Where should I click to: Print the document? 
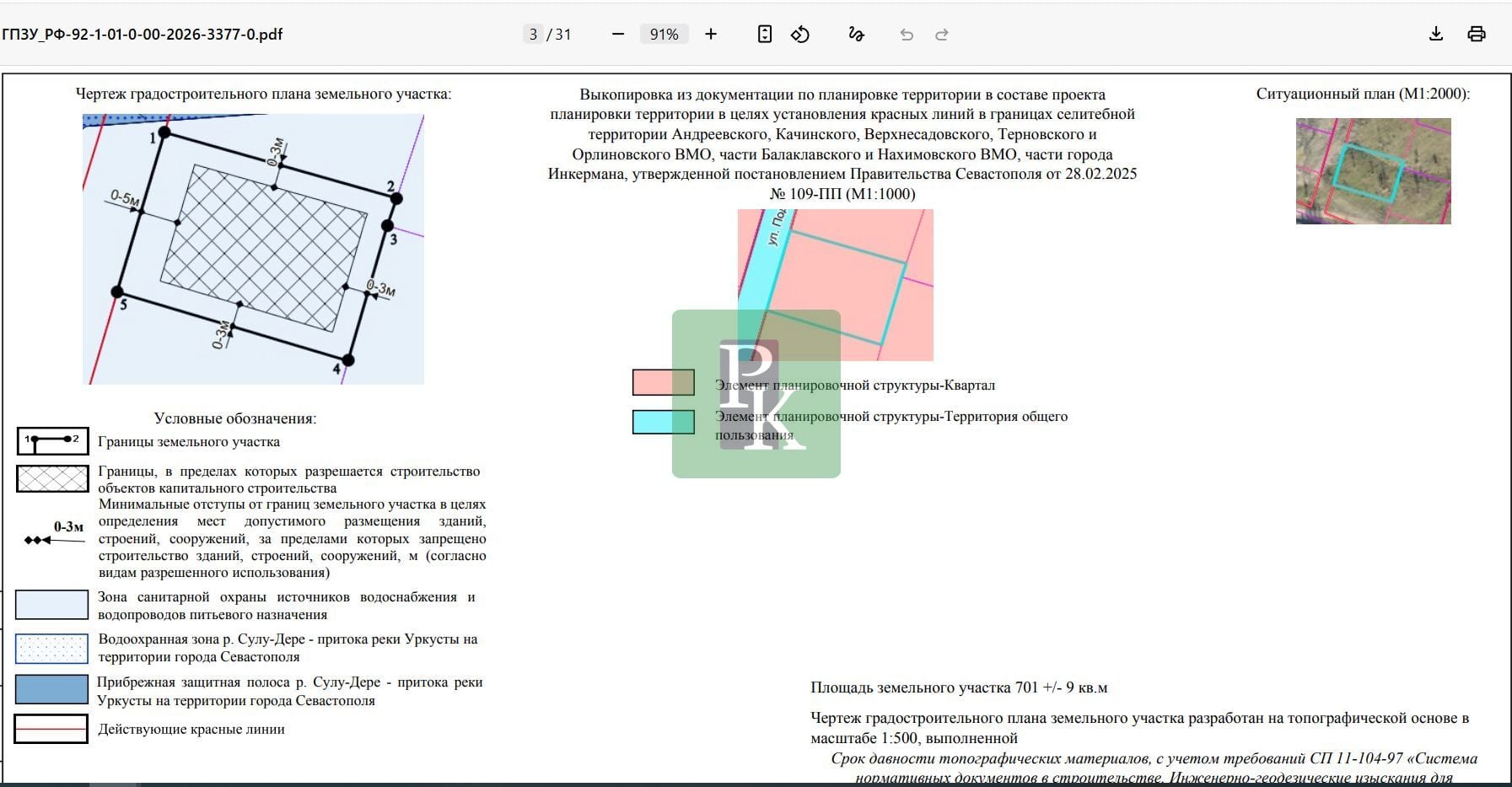pyautogui.click(x=1477, y=34)
